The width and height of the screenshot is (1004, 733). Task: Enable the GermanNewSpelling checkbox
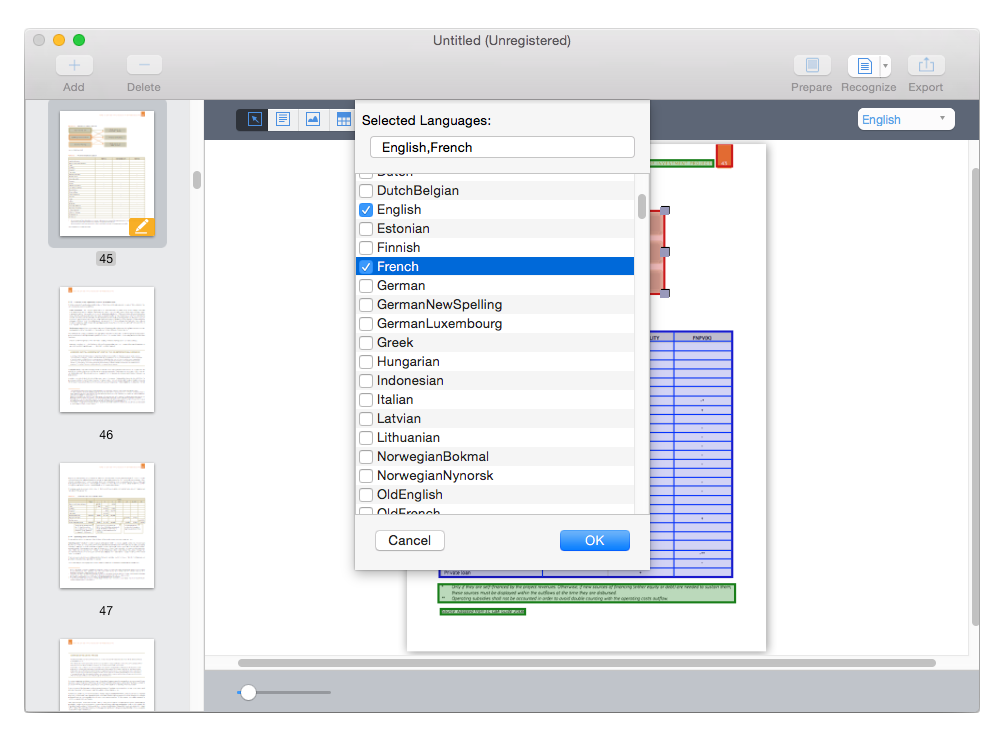tap(366, 305)
